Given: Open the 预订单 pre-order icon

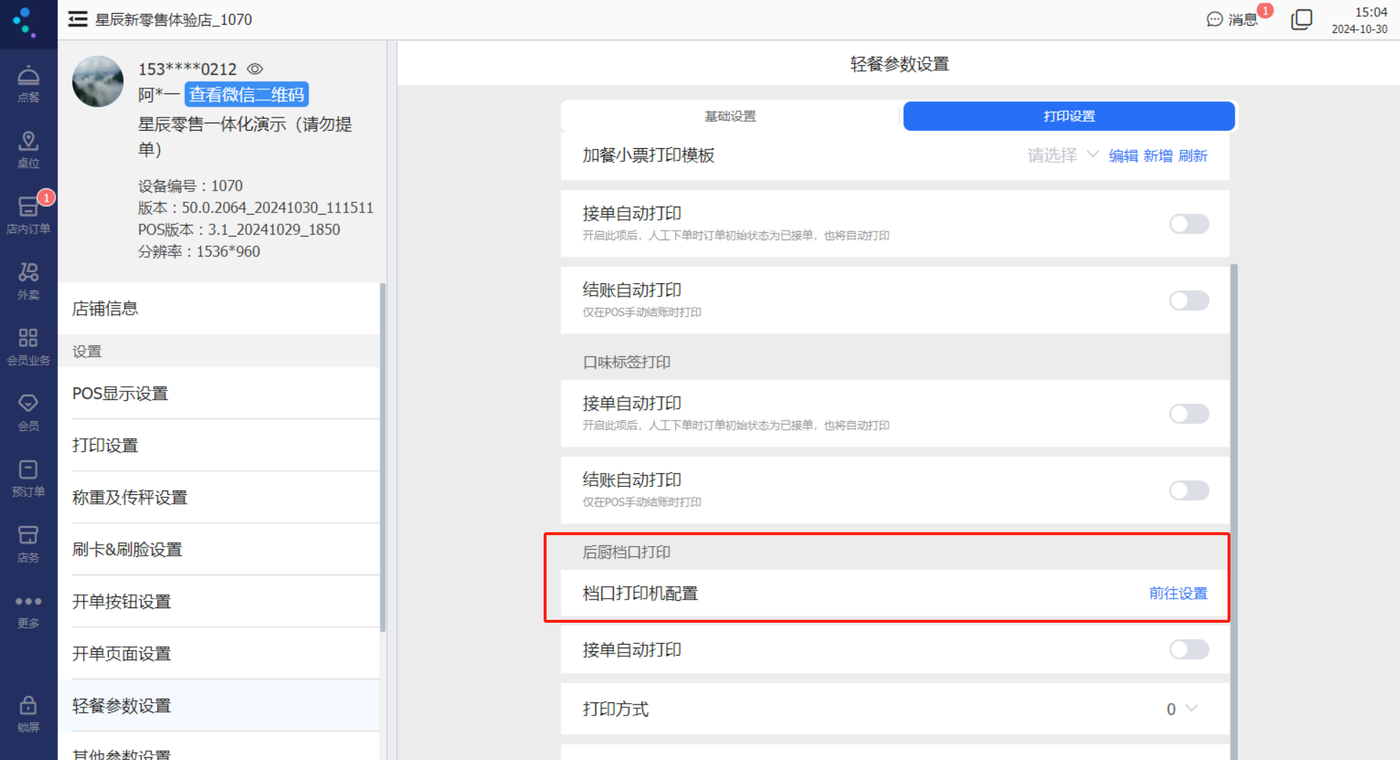Looking at the screenshot, I should (x=28, y=477).
